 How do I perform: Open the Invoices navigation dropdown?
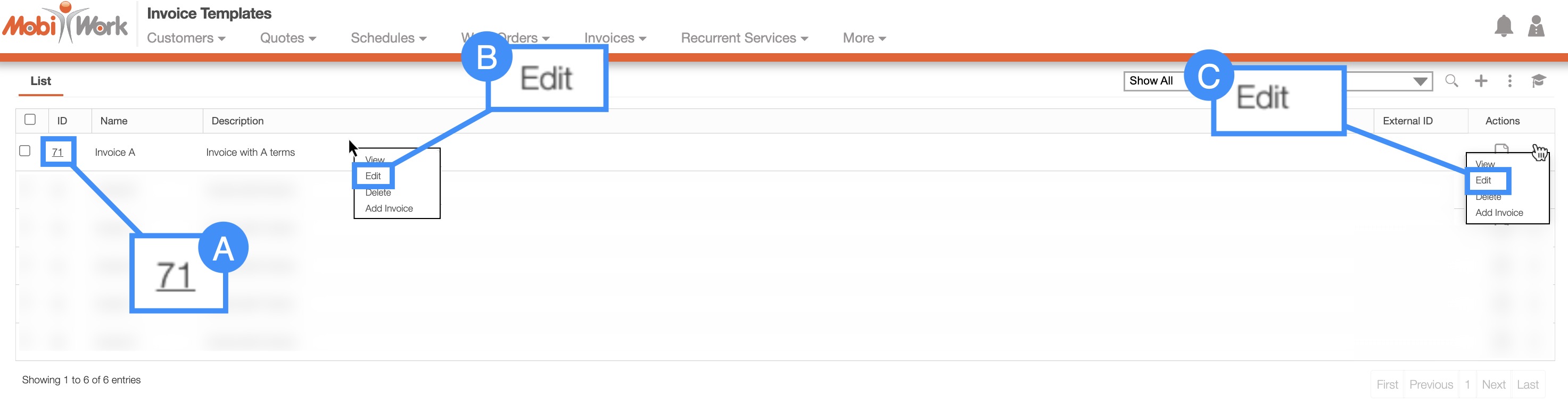pos(614,38)
